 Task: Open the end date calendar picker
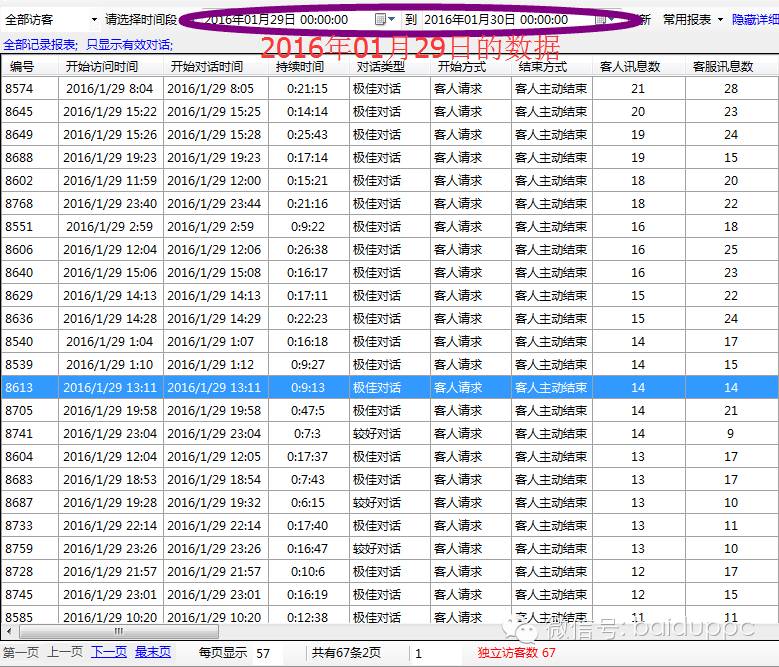point(600,20)
